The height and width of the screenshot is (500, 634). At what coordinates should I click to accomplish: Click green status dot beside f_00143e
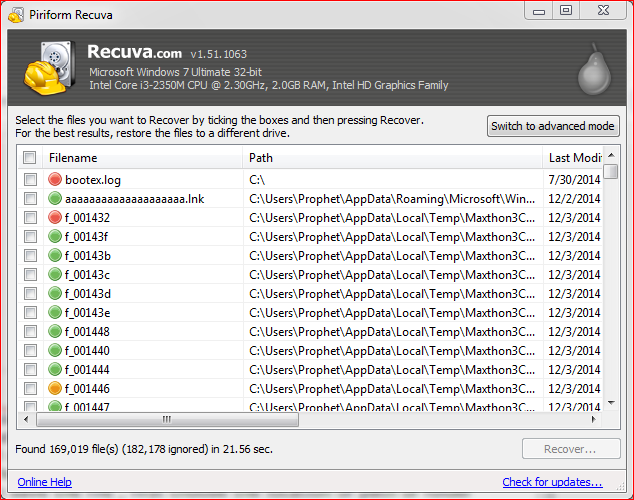55,312
